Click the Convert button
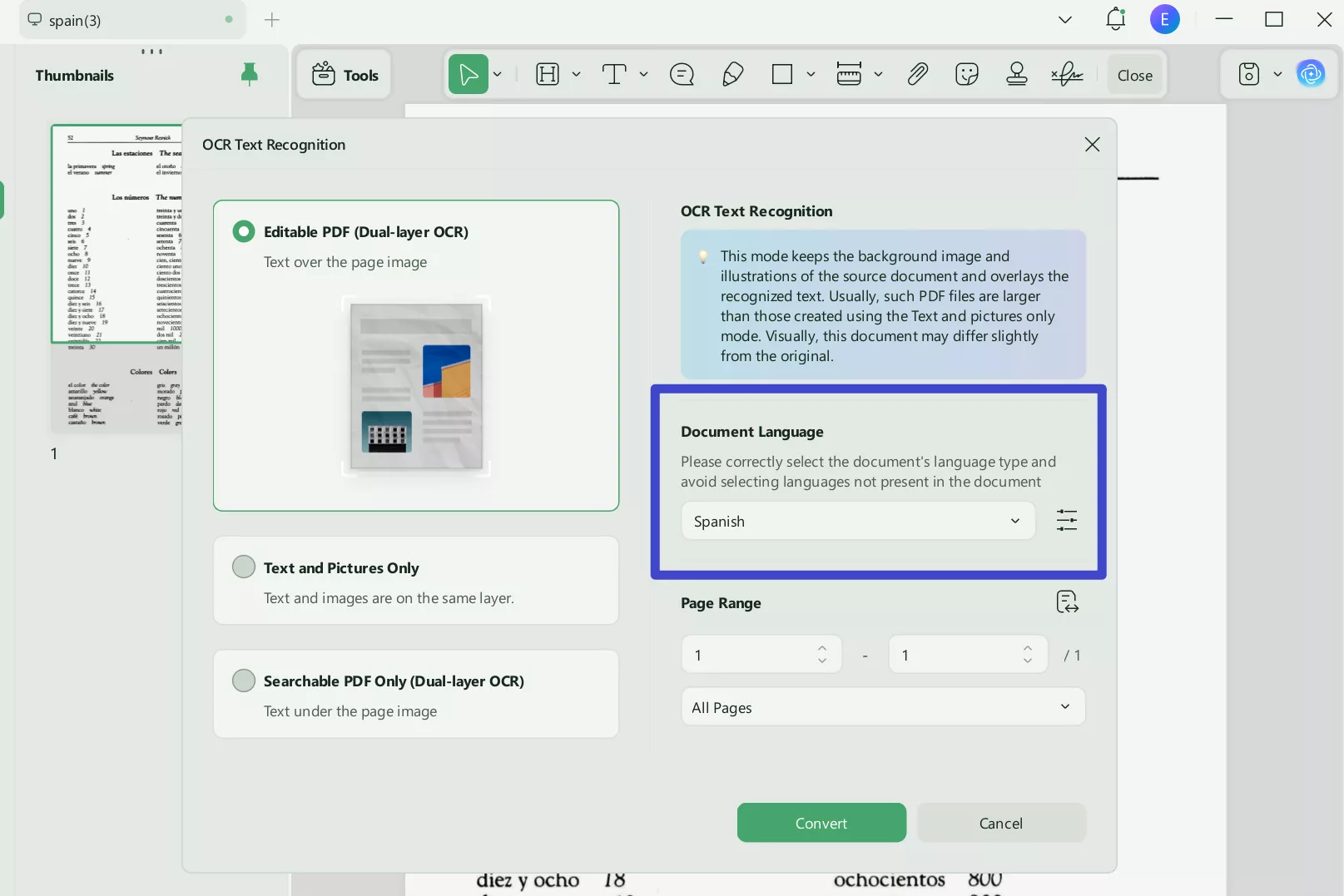Image resolution: width=1344 pixels, height=896 pixels. tap(821, 823)
